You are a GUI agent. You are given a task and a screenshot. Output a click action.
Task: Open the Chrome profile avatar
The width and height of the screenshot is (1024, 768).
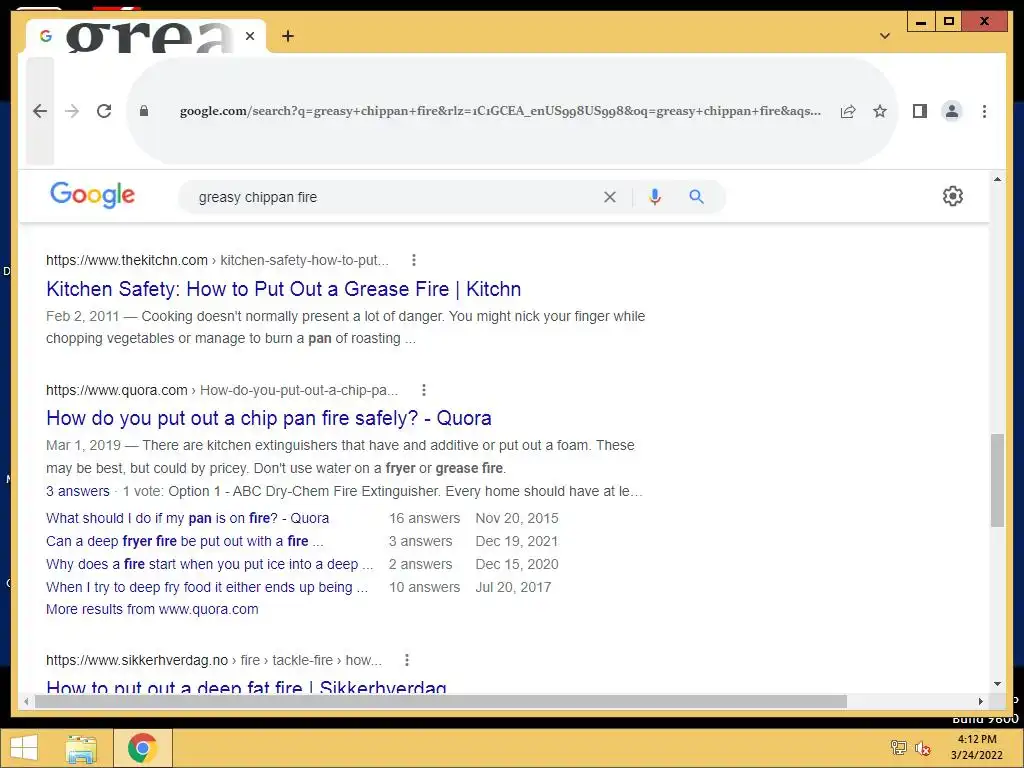[952, 111]
